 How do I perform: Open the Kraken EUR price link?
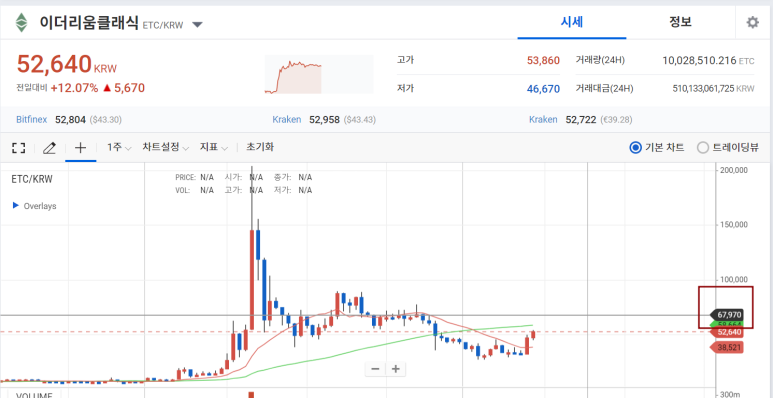tap(543, 119)
